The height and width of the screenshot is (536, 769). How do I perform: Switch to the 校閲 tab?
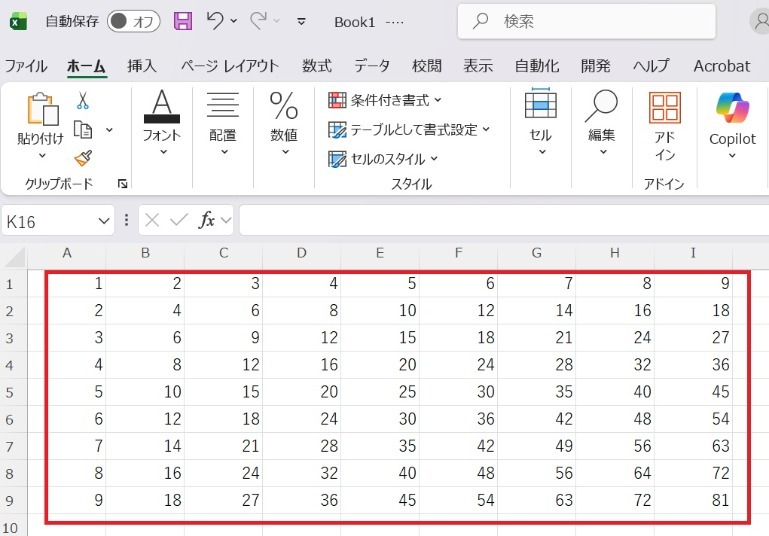click(427, 66)
